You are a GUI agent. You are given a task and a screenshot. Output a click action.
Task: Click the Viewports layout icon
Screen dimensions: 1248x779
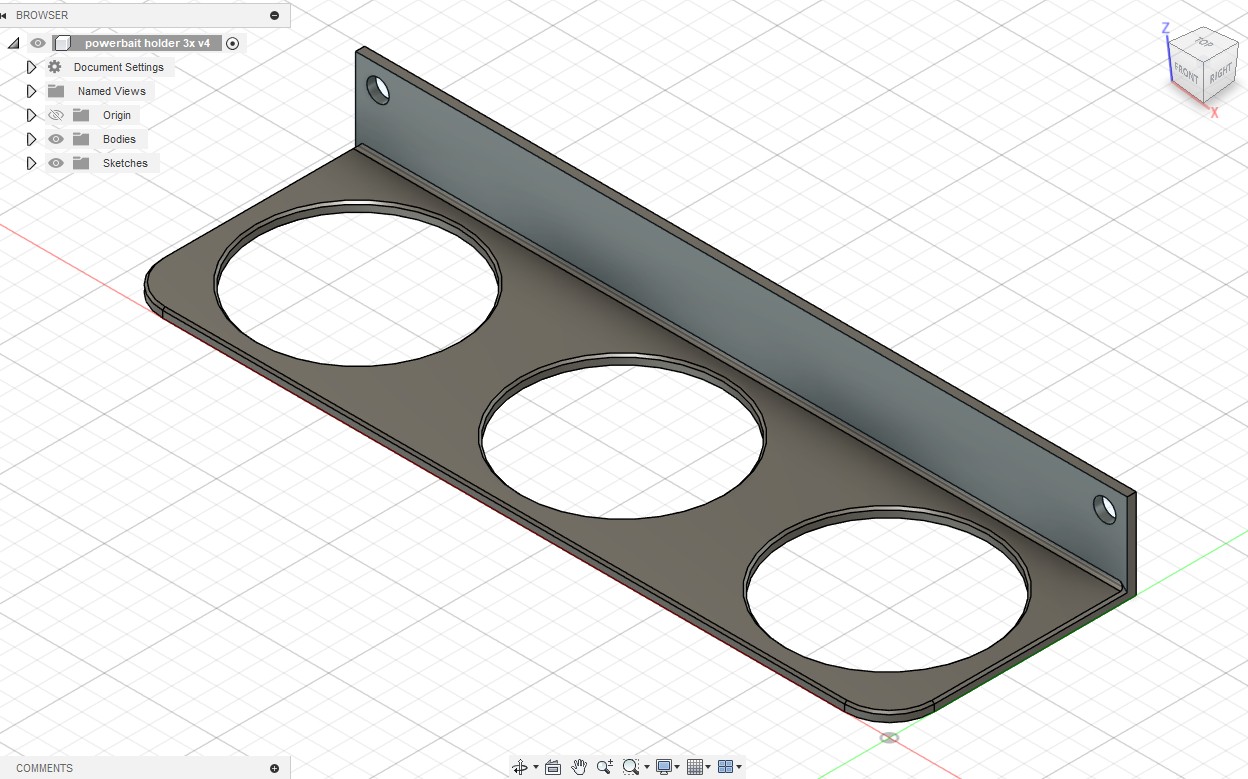[x=726, y=767]
